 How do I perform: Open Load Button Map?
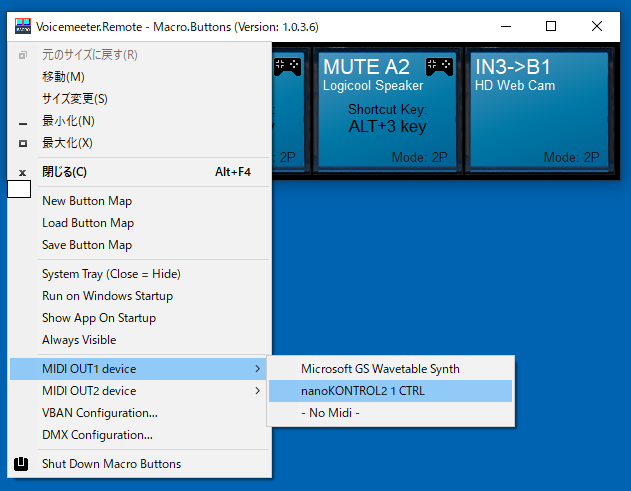click(139, 223)
